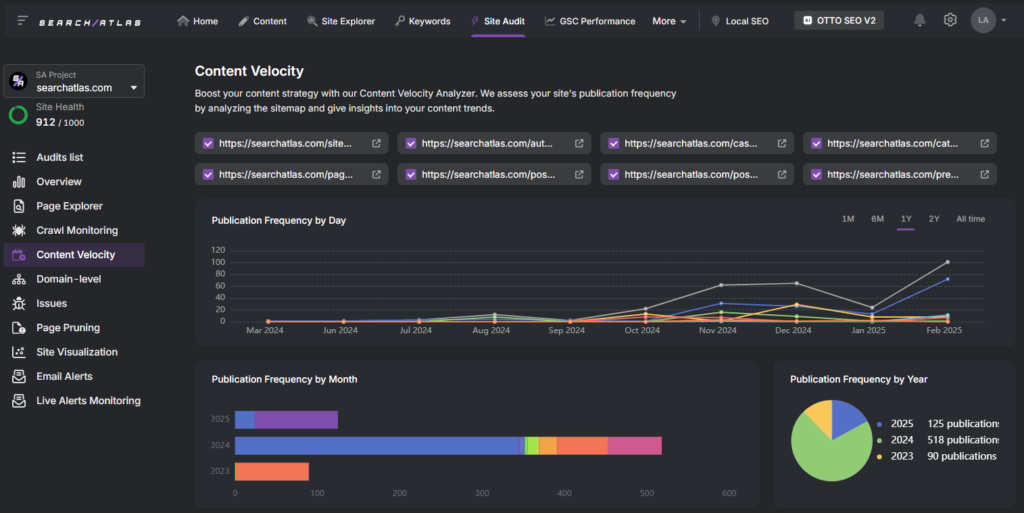This screenshot has width=1024, height=513.
Task: Open Local SEO section
Action: point(740,22)
